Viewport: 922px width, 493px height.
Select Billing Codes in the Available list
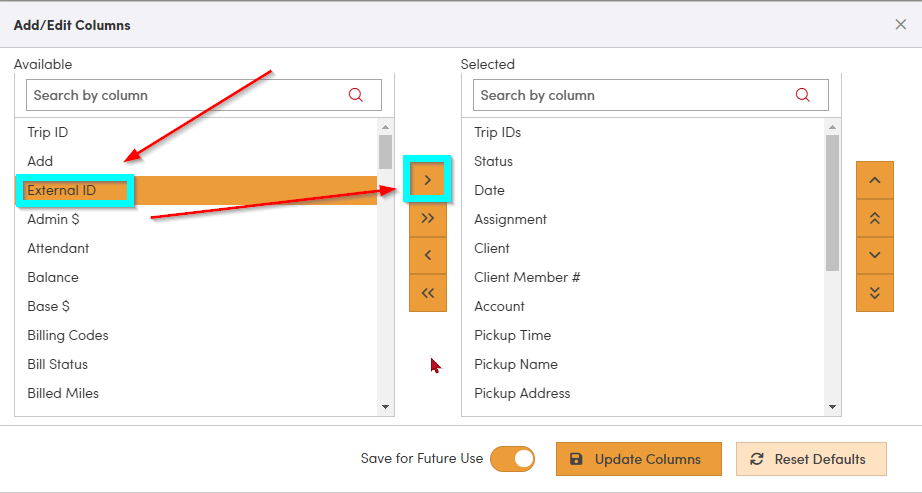point(68,335)
